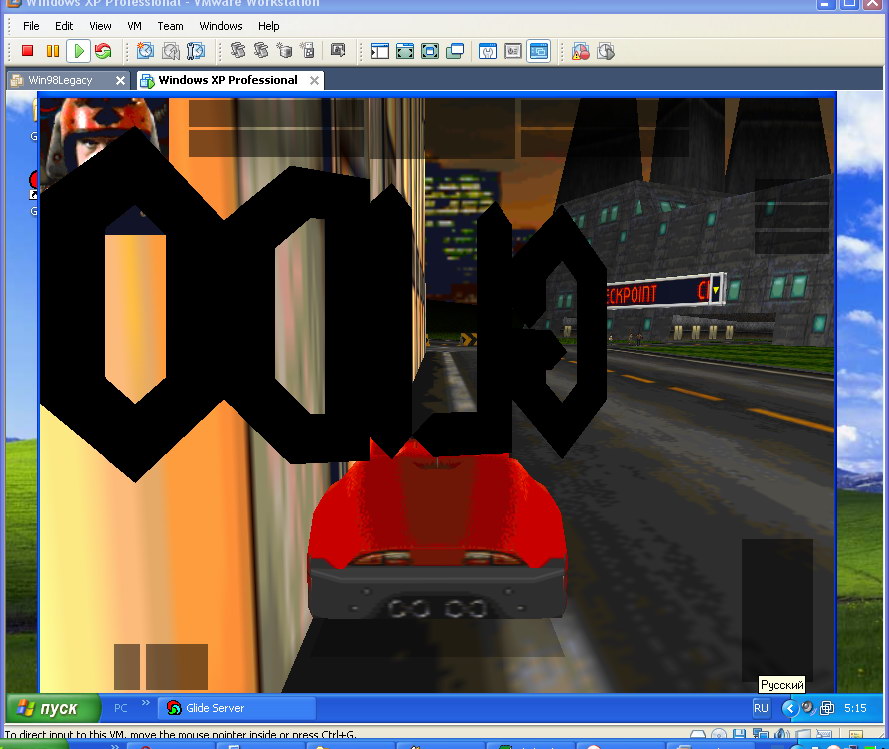Open the Team menu
This screenshot has height=749, width=889.
coord(170,26)
